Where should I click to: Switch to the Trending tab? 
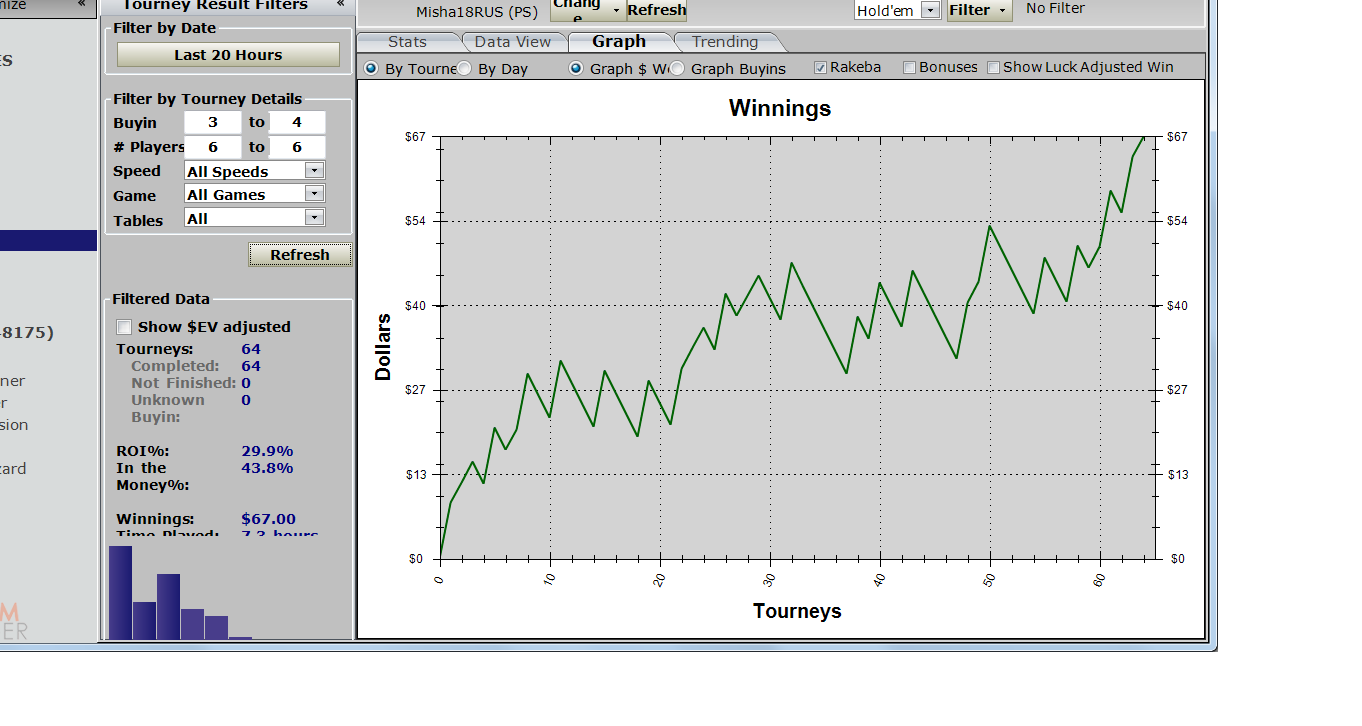(x=724, y=42)
